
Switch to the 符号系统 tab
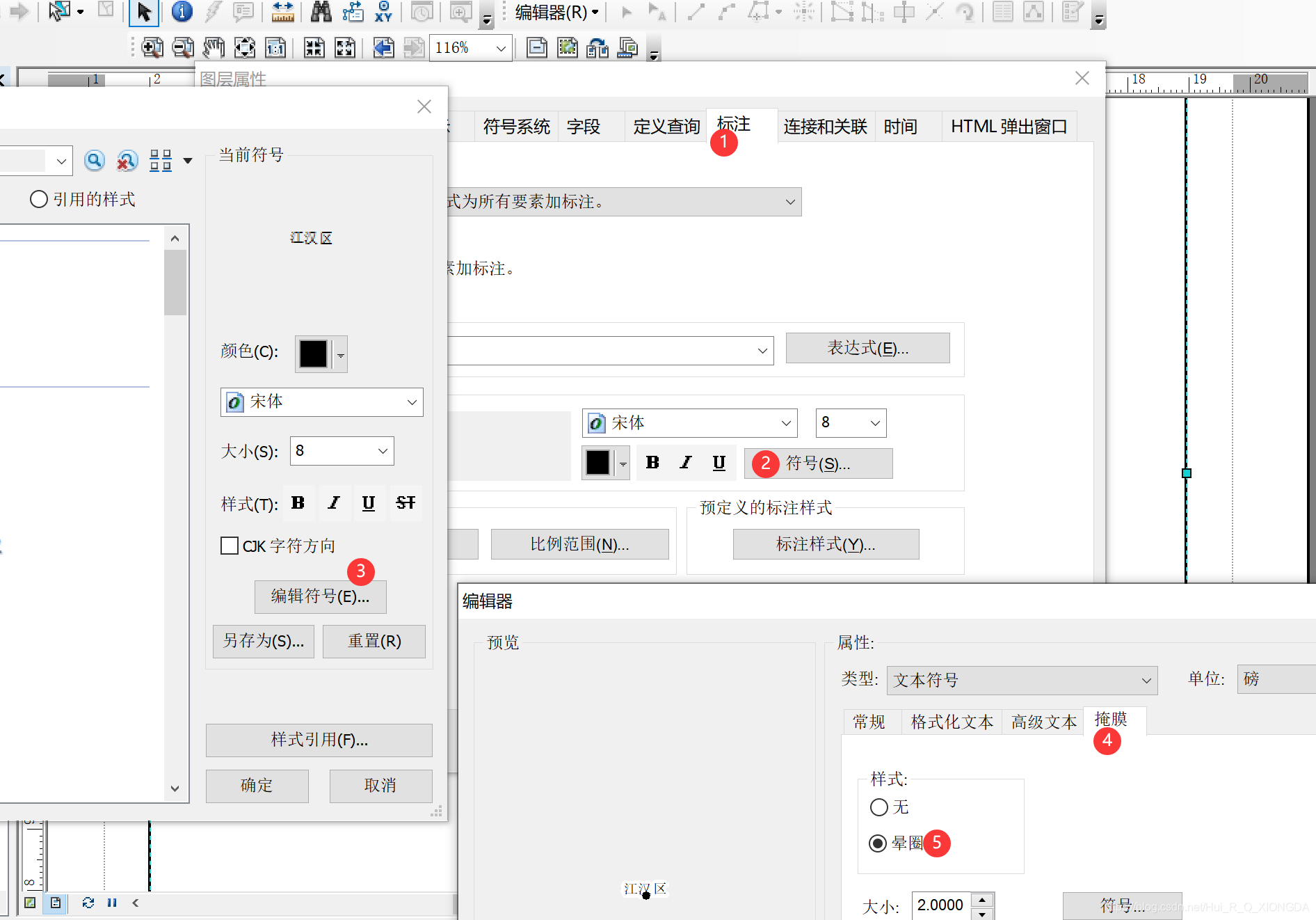click(516, 127)
